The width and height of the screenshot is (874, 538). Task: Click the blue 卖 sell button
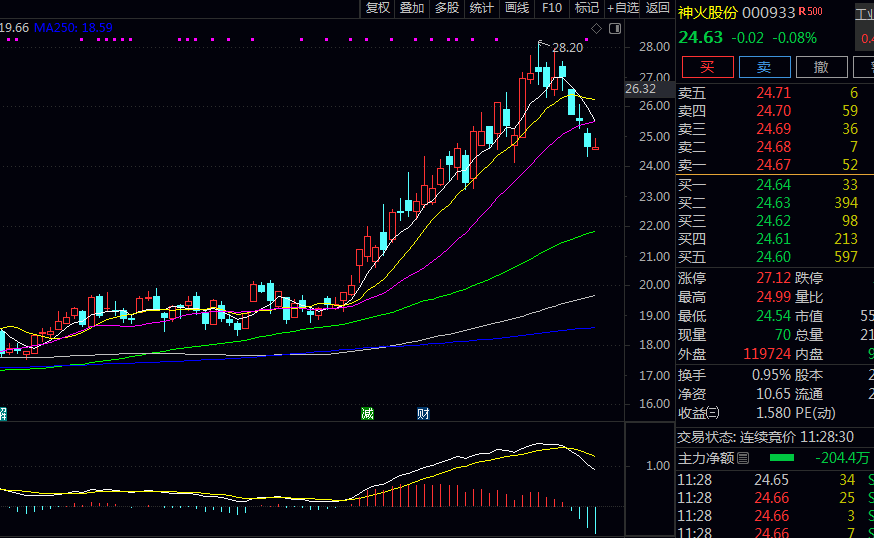click(x=764, y=67)
